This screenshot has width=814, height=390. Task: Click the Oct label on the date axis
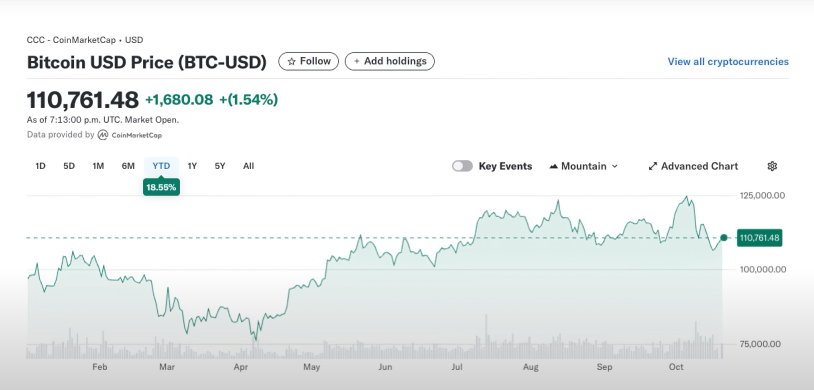[x=676, y=367]
